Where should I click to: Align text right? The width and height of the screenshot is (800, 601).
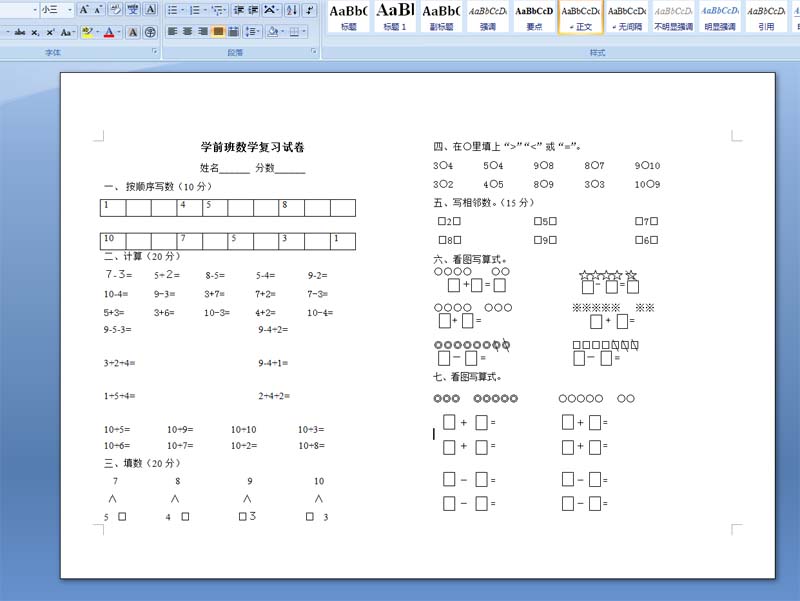tap(203, 32)
